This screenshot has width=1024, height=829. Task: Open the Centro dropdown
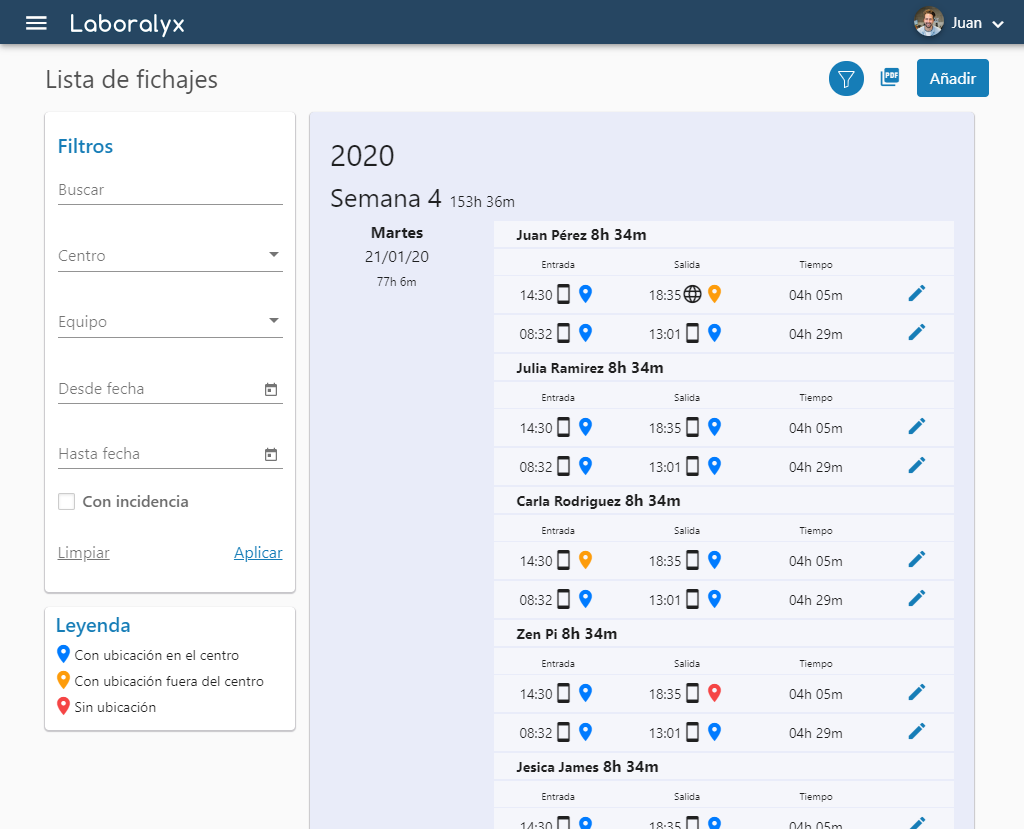point(170,255)
